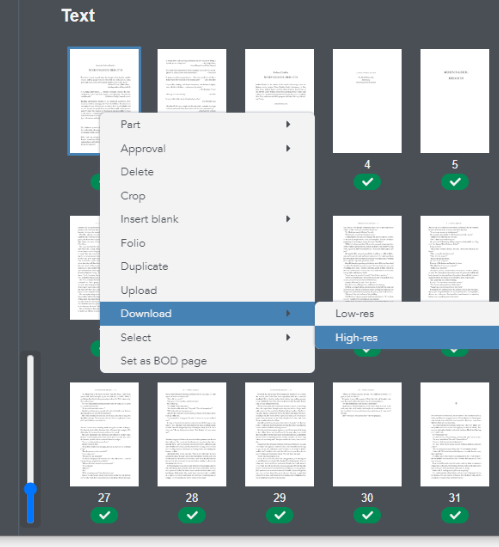Expand the Insert blank submenu arrow
This screenshot has height=547, width=499.
(288, 219)
